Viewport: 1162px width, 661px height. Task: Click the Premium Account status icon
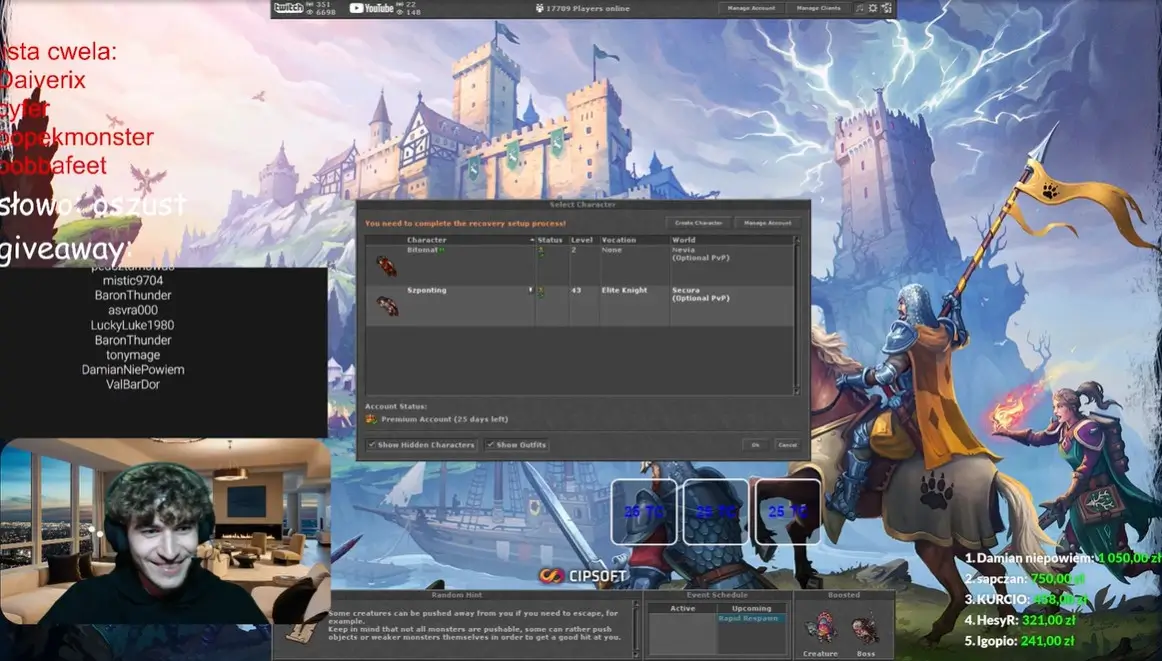tap(371, 419)
